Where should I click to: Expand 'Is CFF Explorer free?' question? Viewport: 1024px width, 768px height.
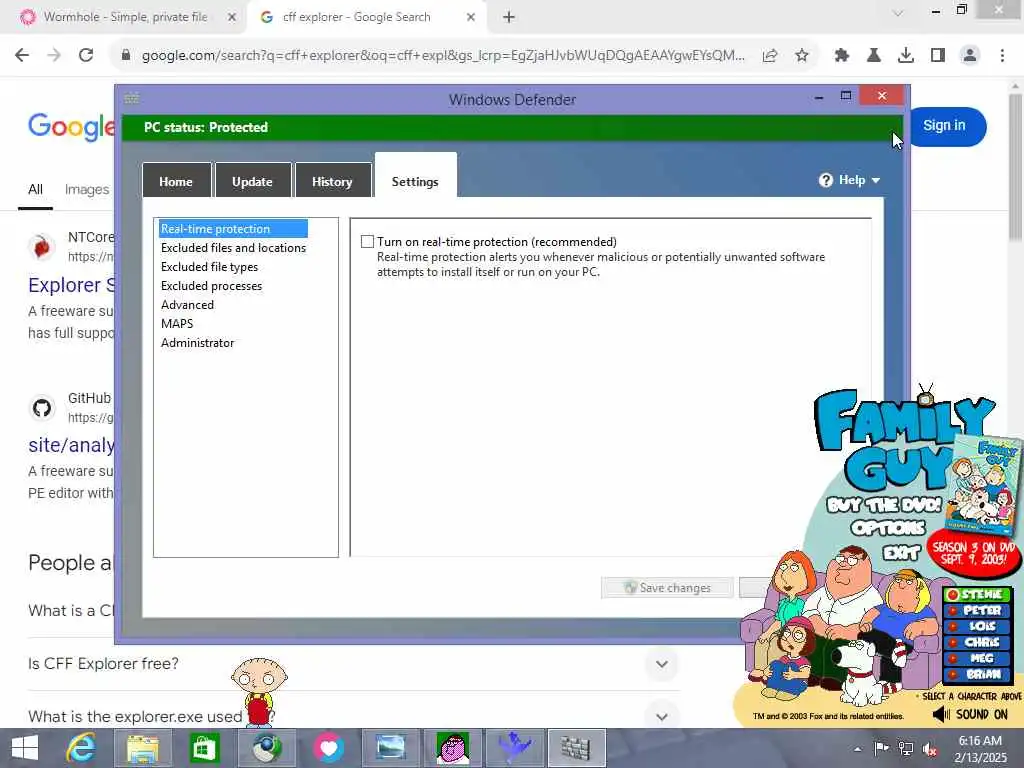(353, 664)
